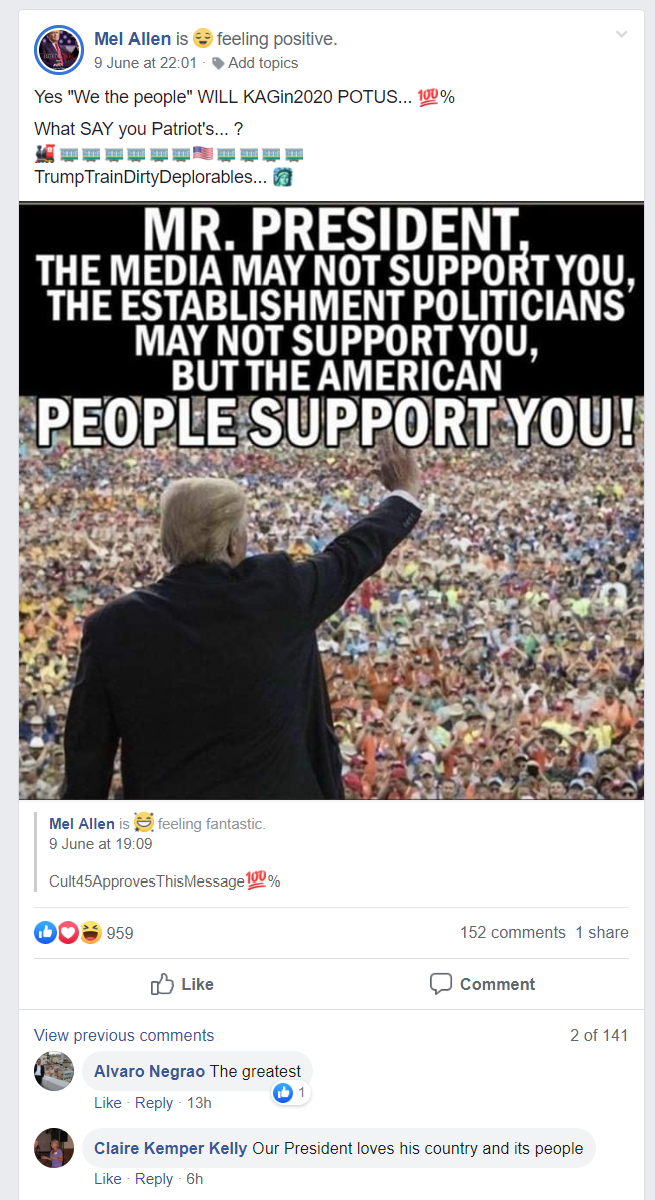Click the Add topics tag icon

pos(218,63)
